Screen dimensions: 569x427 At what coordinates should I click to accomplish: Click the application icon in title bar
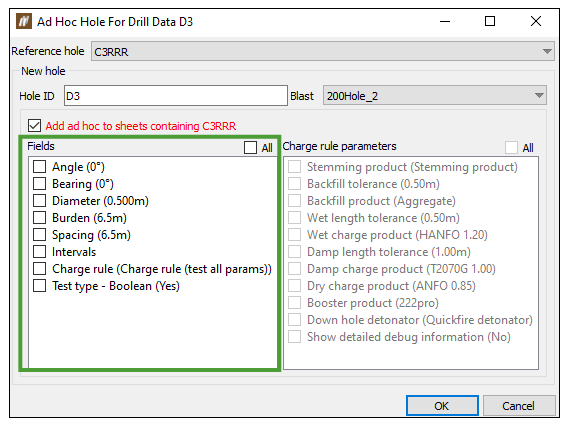pyautogui.click(x=24, y=21)
